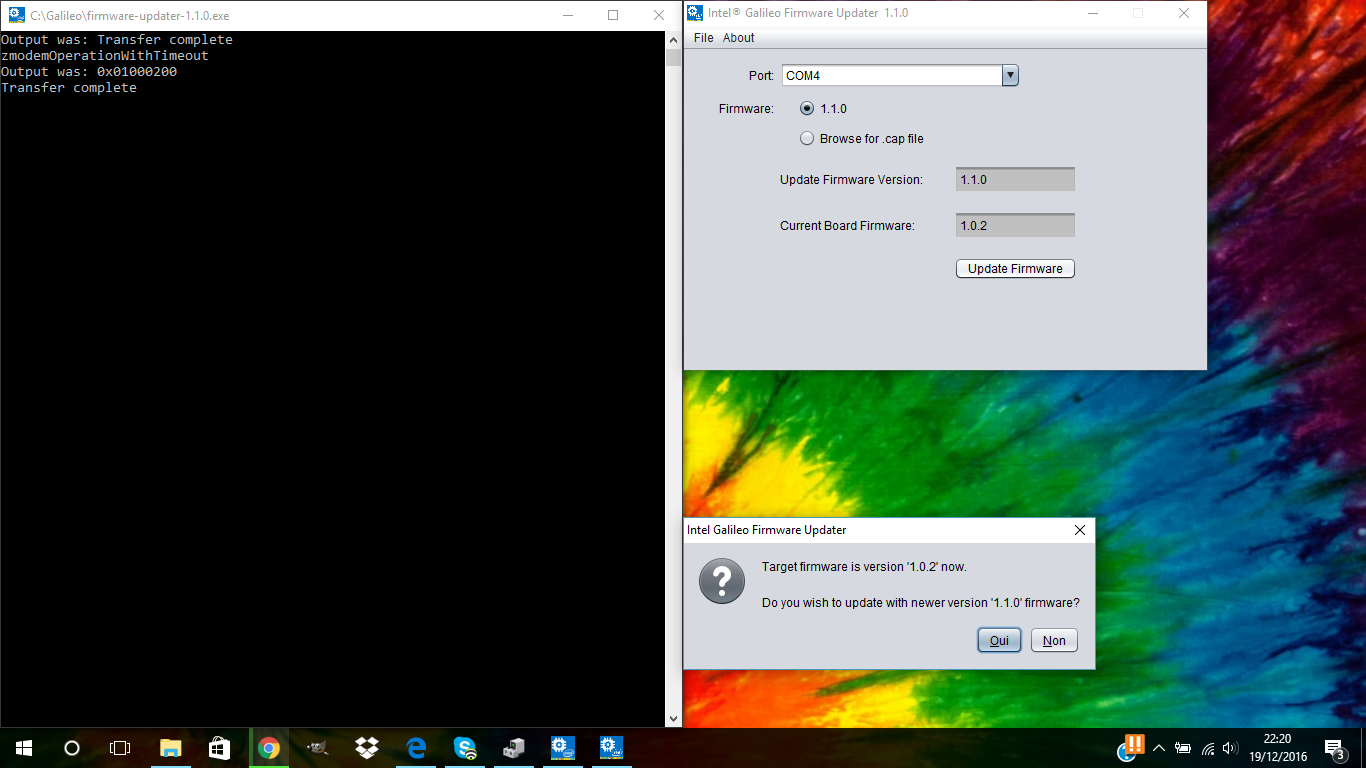Decline the update with Non
The height and width of the screenshot is (768, 1366).
[x=1054, y=641]
